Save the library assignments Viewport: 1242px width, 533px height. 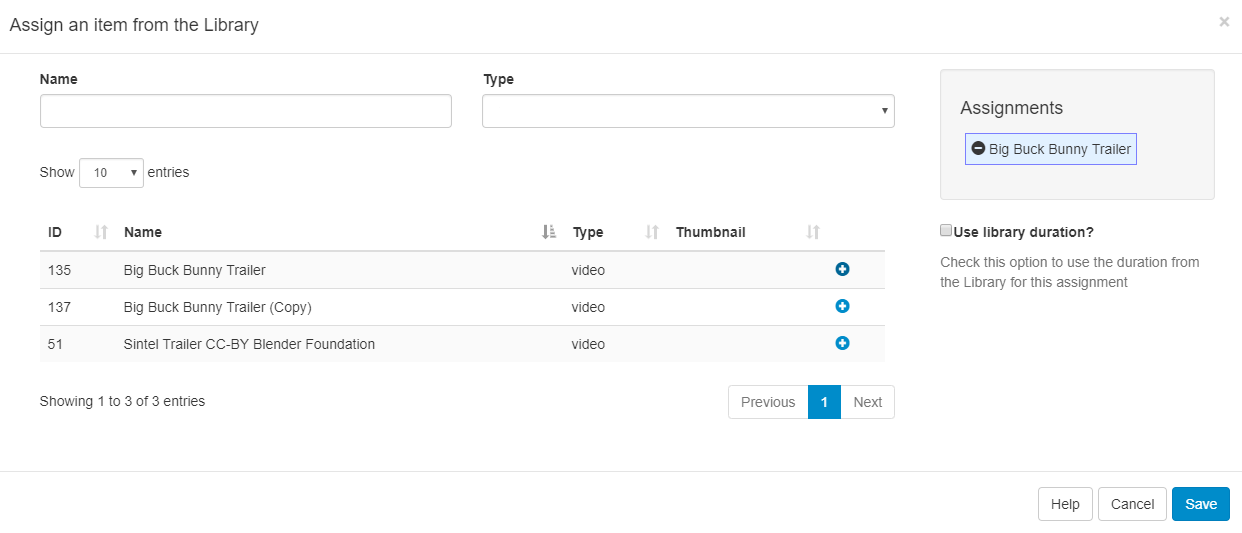pos(1200,504)
